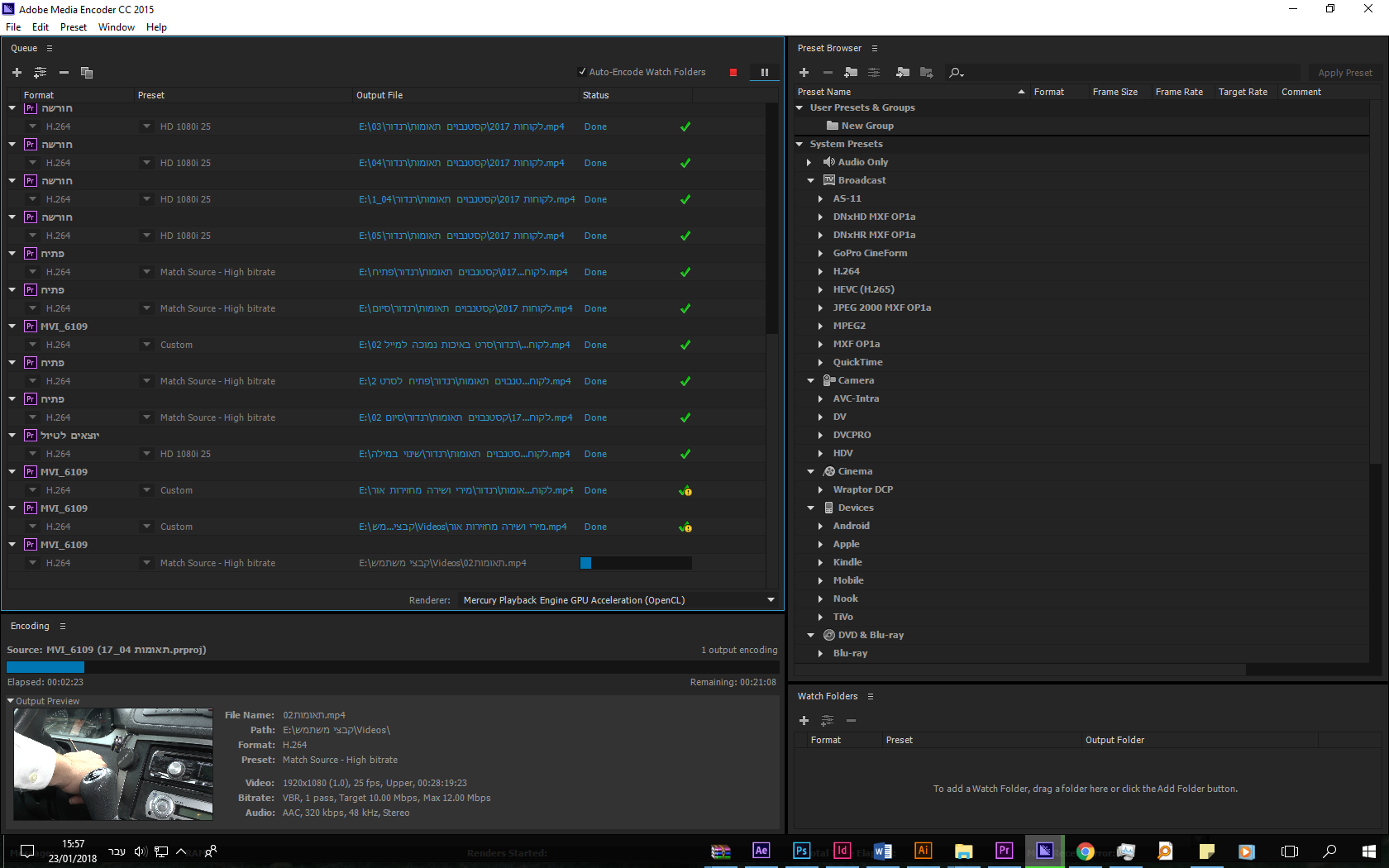The width and height of the screenshot is (1389, 868).
Task: Click the Add Output icon in Queue toolbar
Action: click(40, 73)
